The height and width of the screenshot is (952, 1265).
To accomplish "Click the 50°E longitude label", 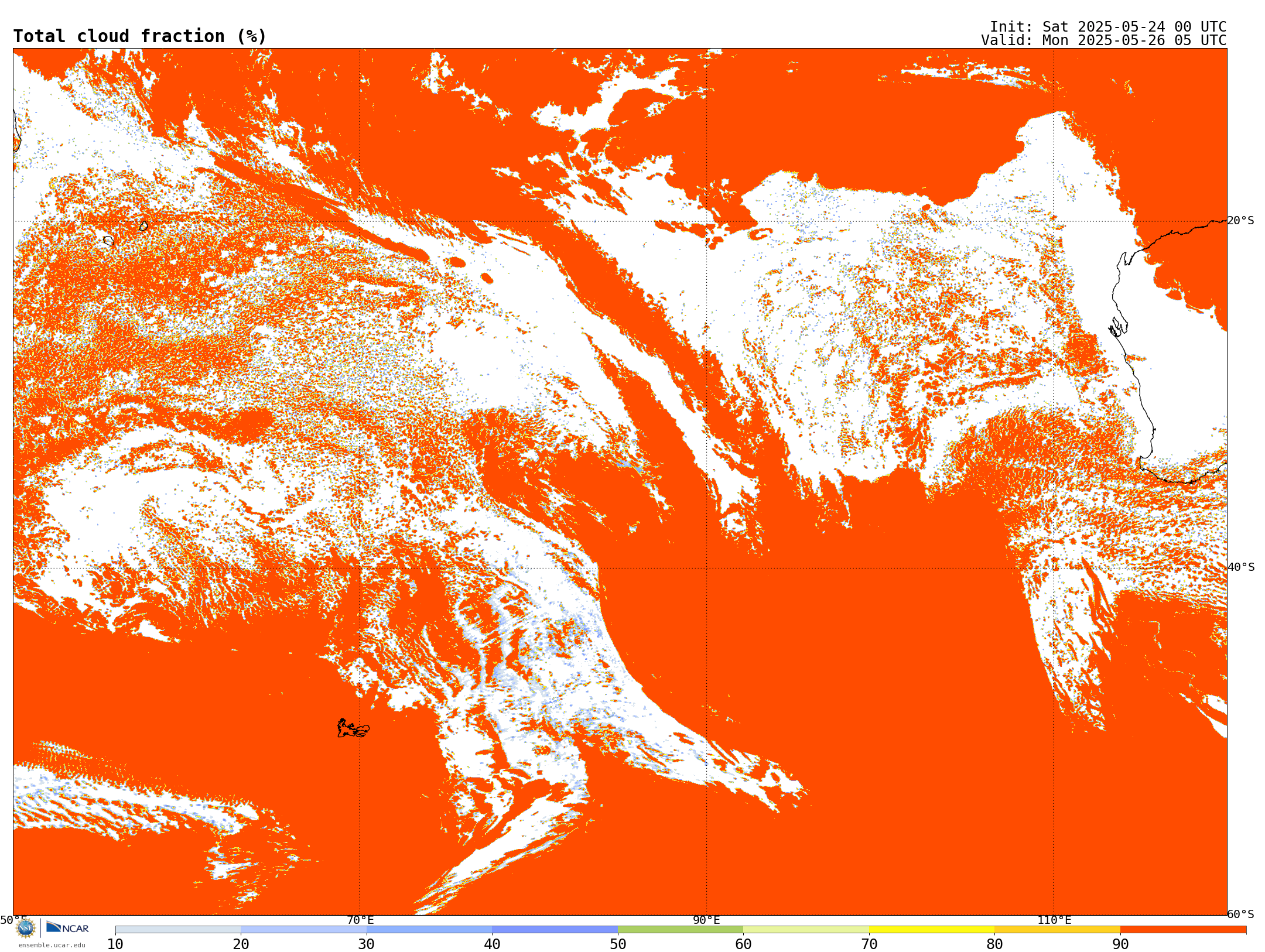I will pos(13,920).
